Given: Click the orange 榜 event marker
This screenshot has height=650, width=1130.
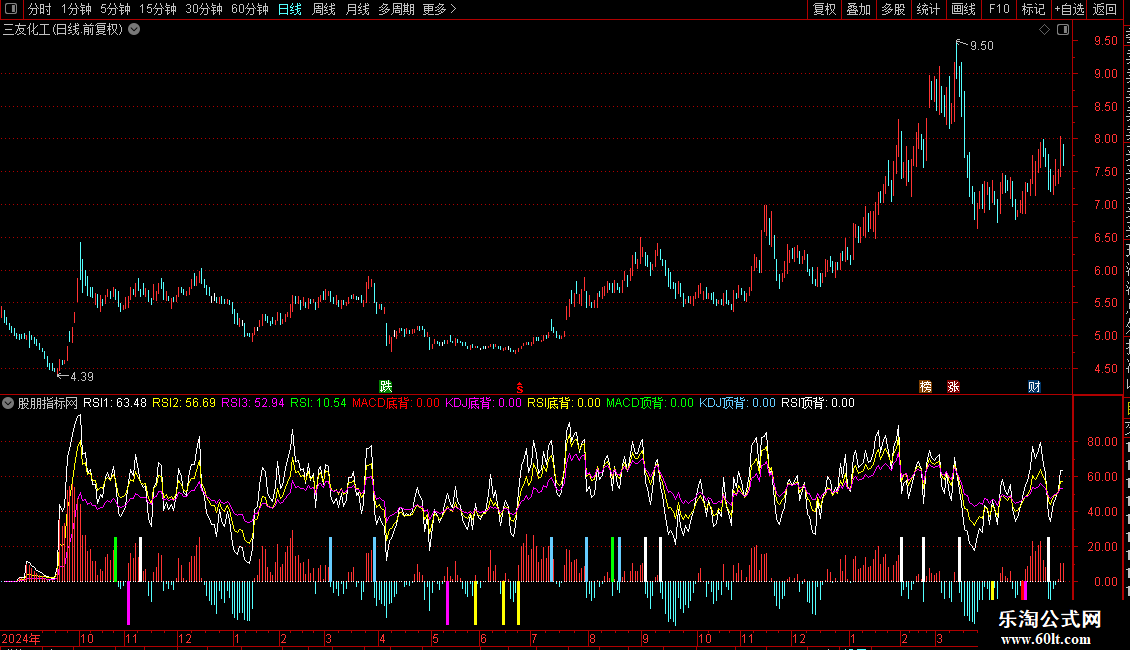Looking at the screenshot, I should click(x=925, y=387).
